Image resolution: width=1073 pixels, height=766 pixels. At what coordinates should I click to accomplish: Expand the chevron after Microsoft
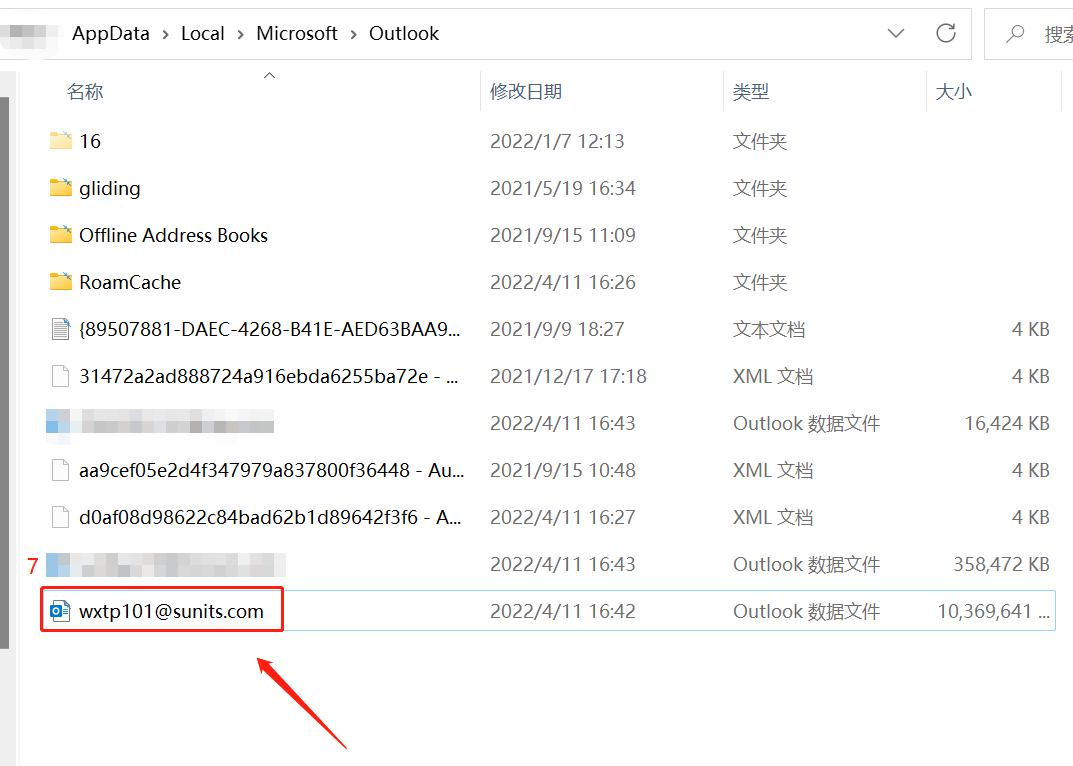354,34
